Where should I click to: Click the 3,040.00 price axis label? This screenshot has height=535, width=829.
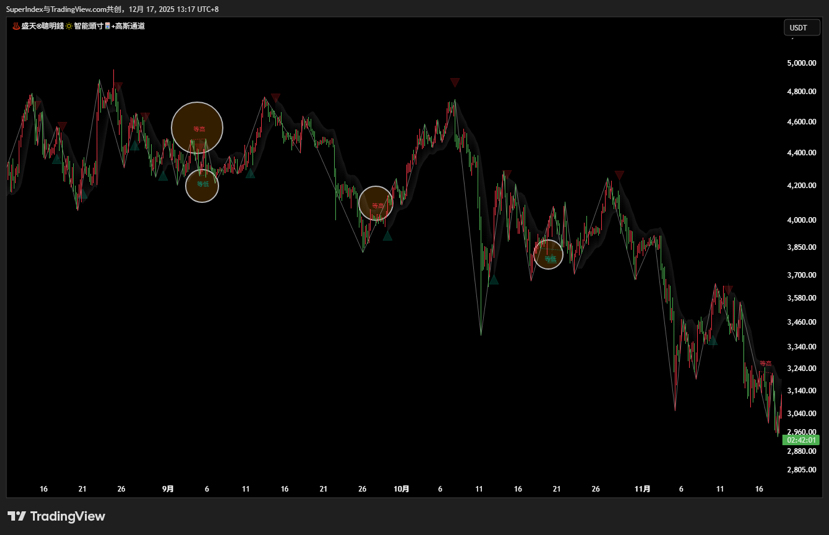[x=801, y=413]
